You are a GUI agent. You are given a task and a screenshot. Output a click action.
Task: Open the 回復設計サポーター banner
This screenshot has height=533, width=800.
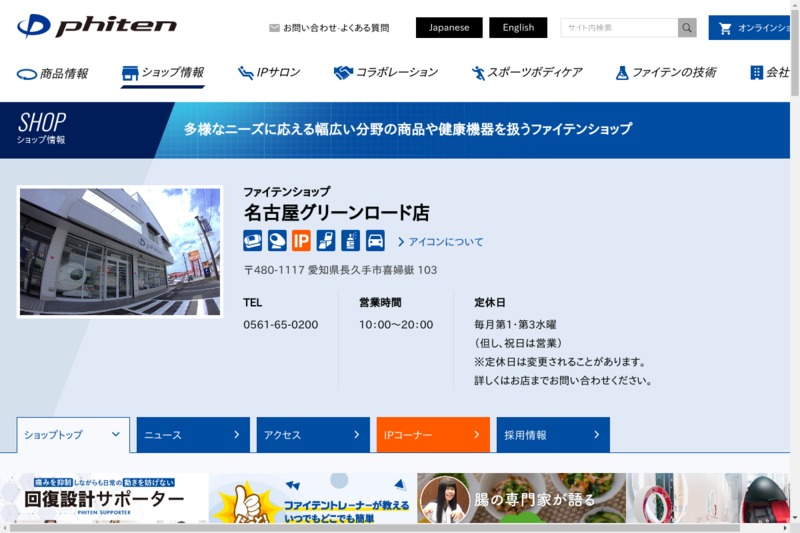pos(104,498)
